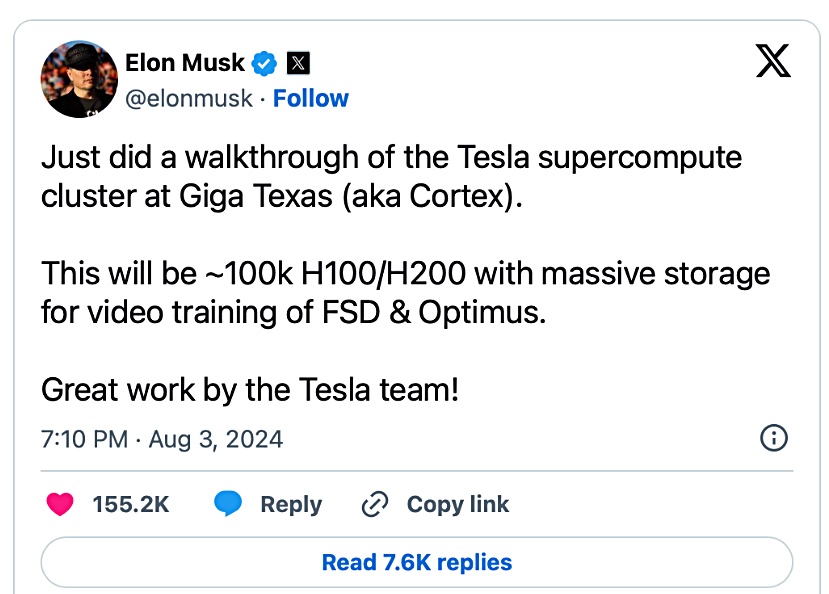Click the pink heart like icon

point(60,504)
